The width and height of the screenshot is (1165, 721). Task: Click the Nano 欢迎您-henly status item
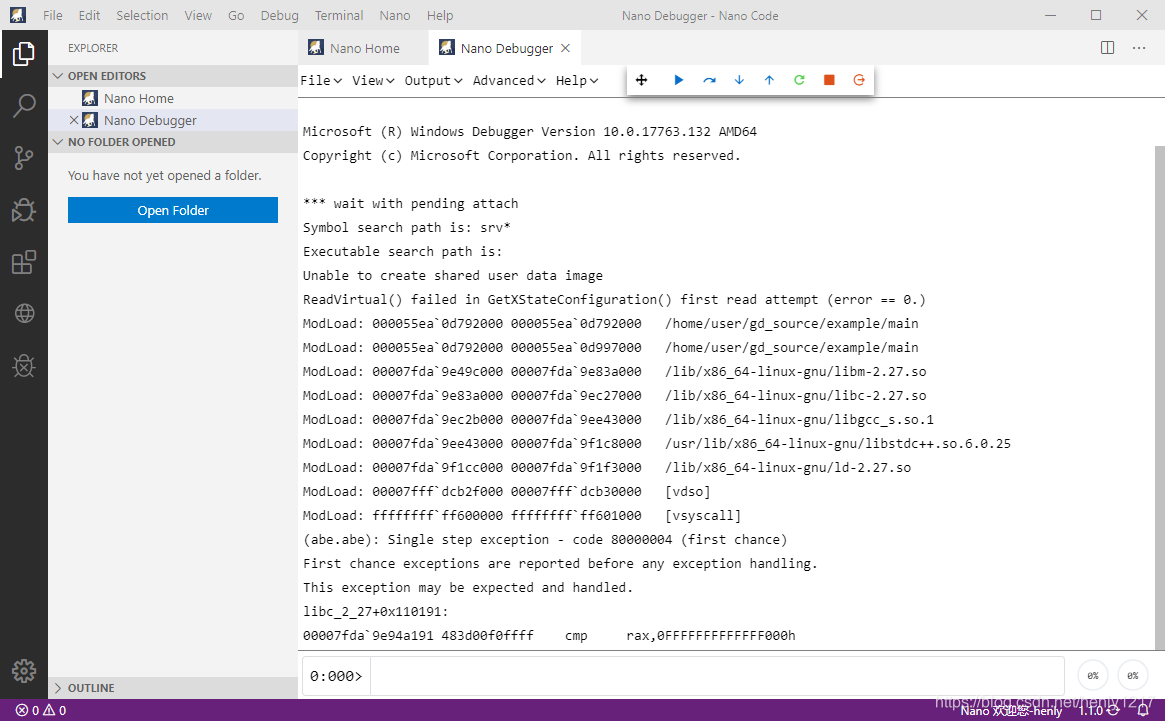tap(1011, 711)
